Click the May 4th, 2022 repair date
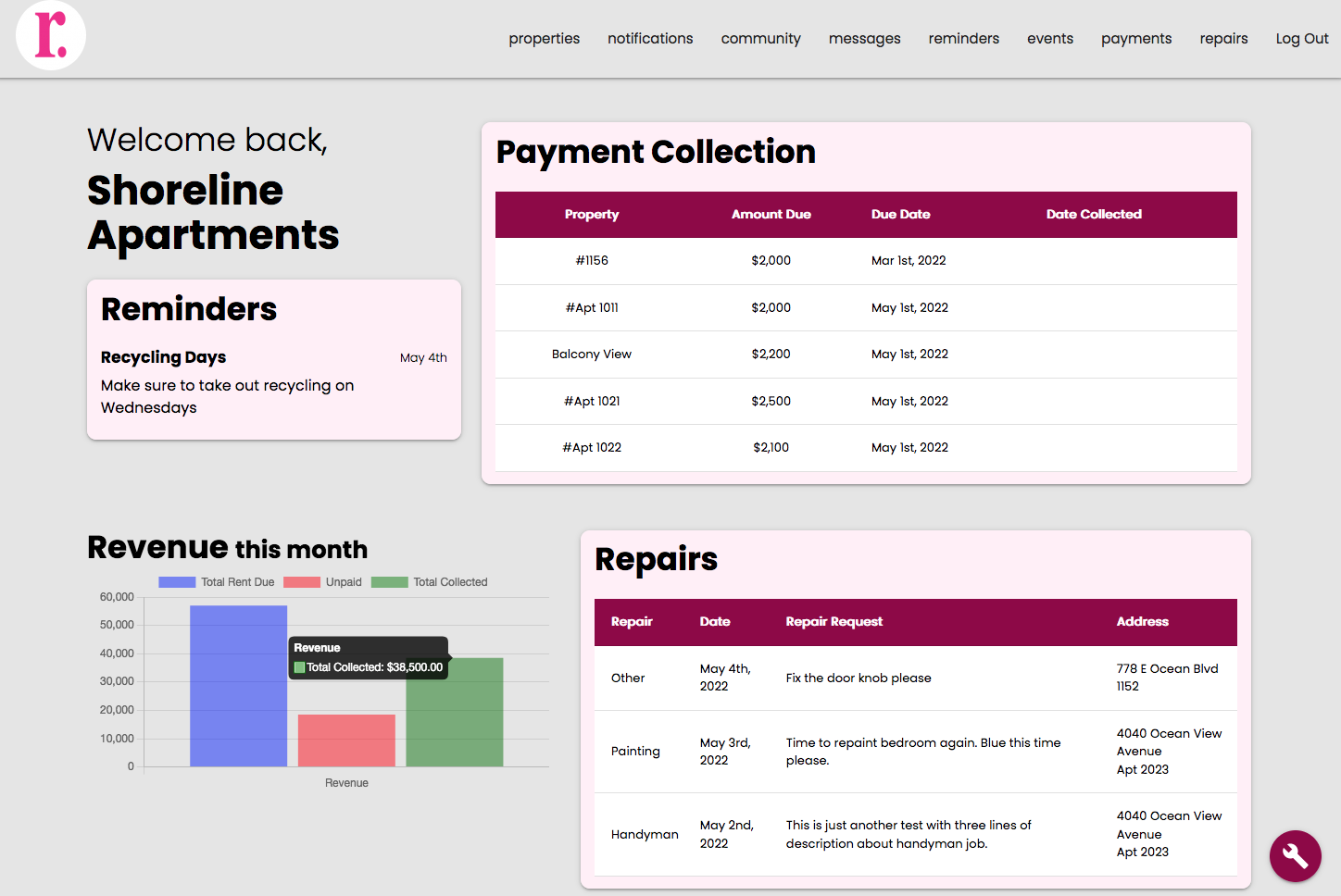 pyautogui.click(x=725, y=678)
